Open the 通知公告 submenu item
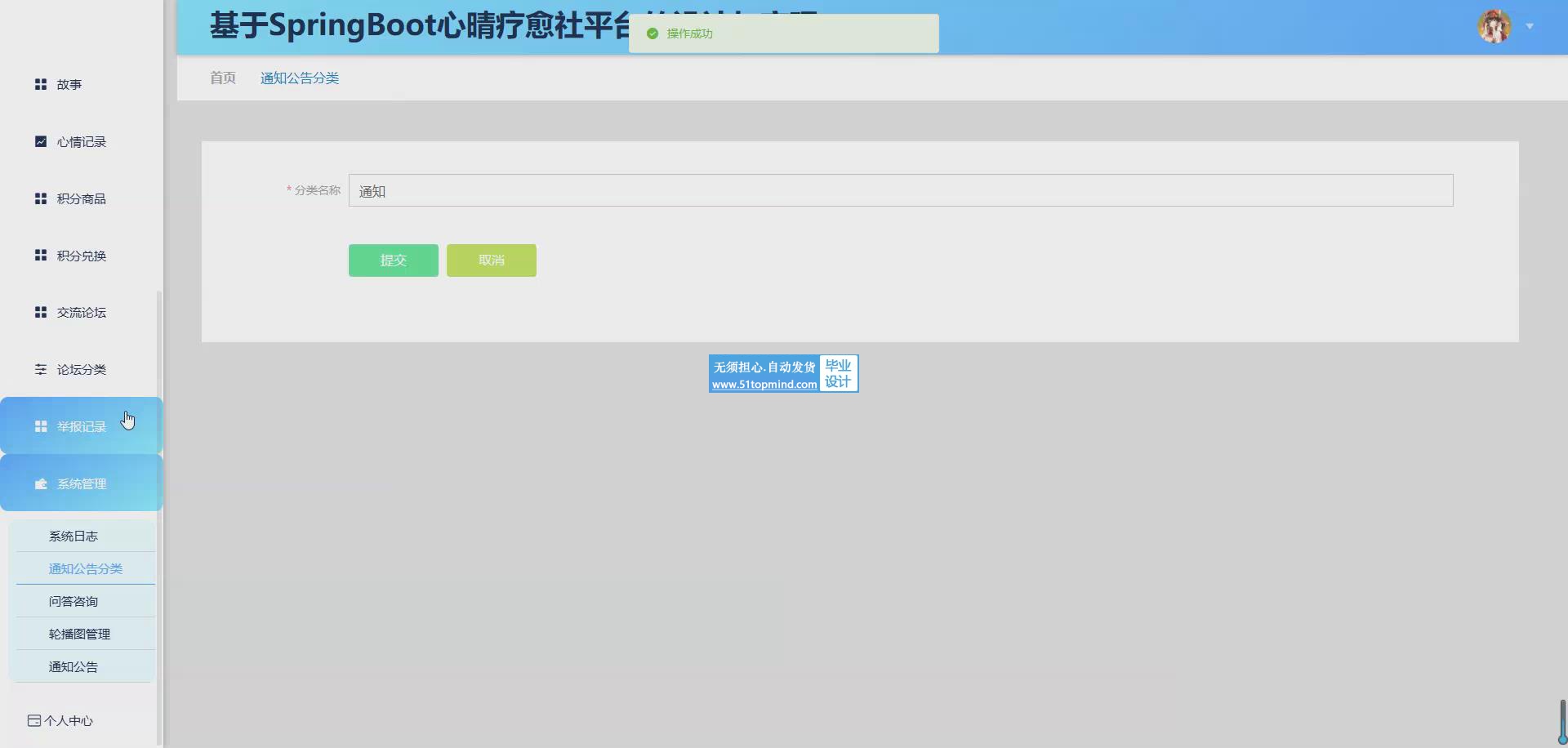1568x748 pixels. pos(73,666)
